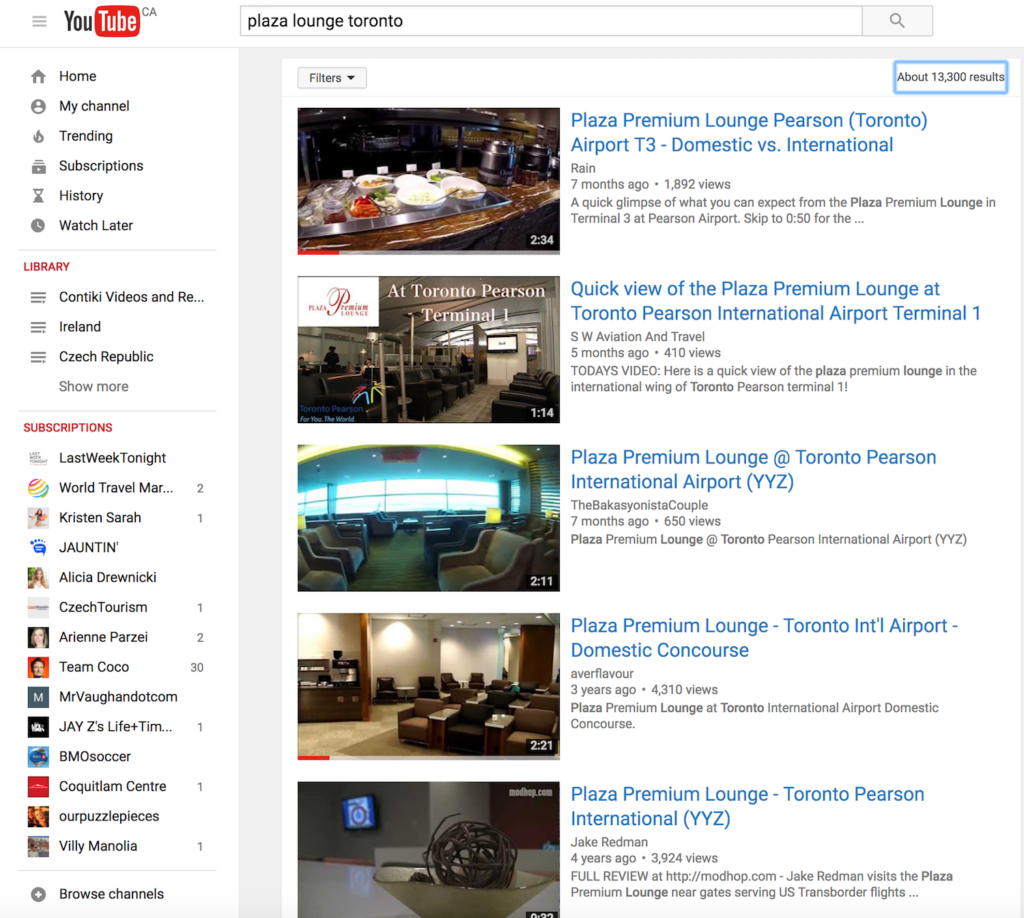Image resolution: width=1024 pixels, height=918 pixels.
Task: Play the At Toronto Pearson Terminal 1 thumbnail
Action: pos(428,349)
